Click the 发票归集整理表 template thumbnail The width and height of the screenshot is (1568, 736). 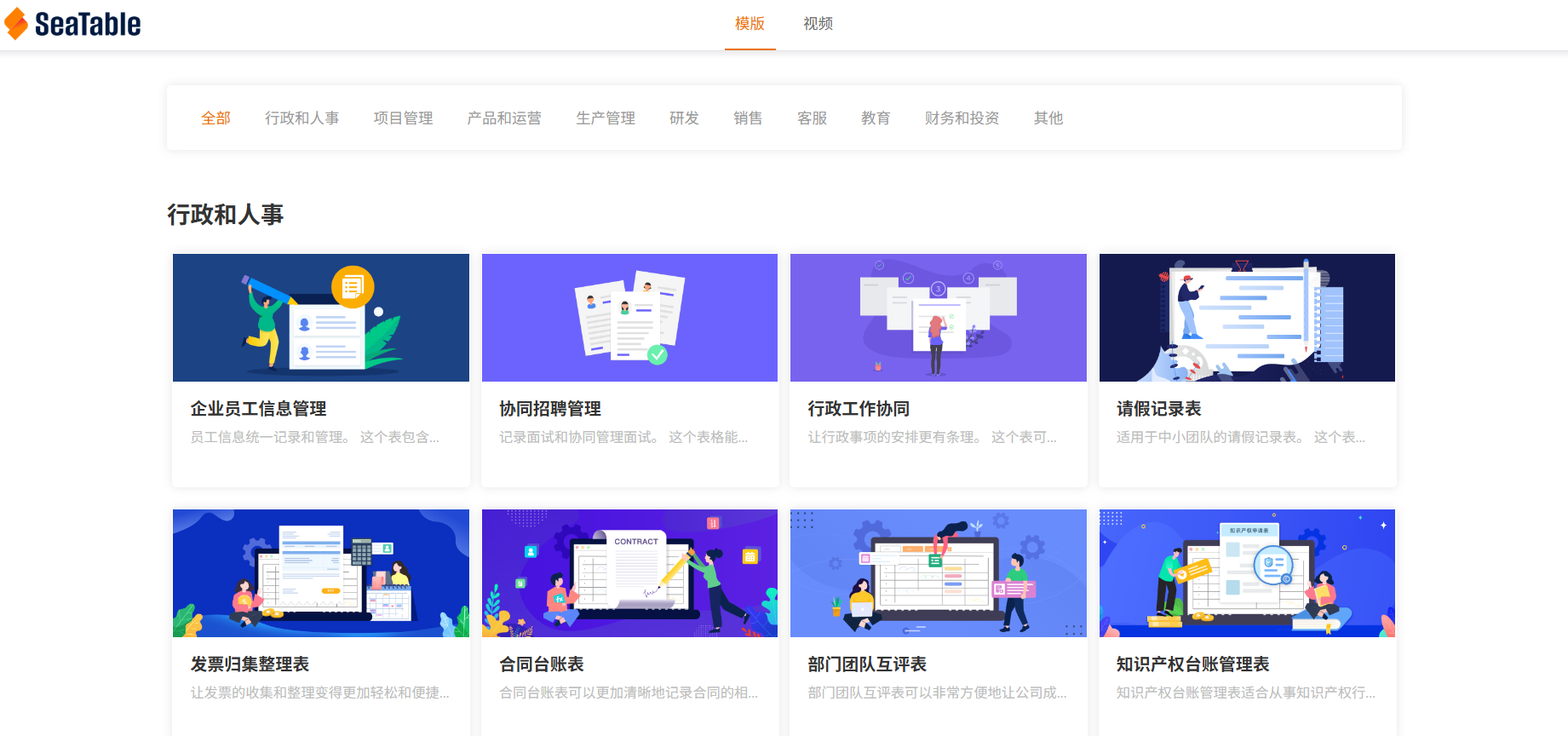click(321, 573)
